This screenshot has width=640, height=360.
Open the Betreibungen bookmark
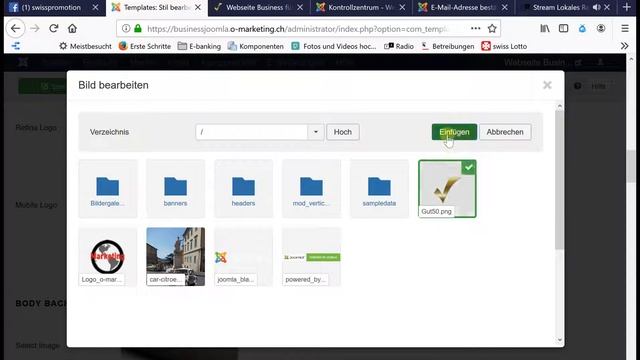[448, 46]
